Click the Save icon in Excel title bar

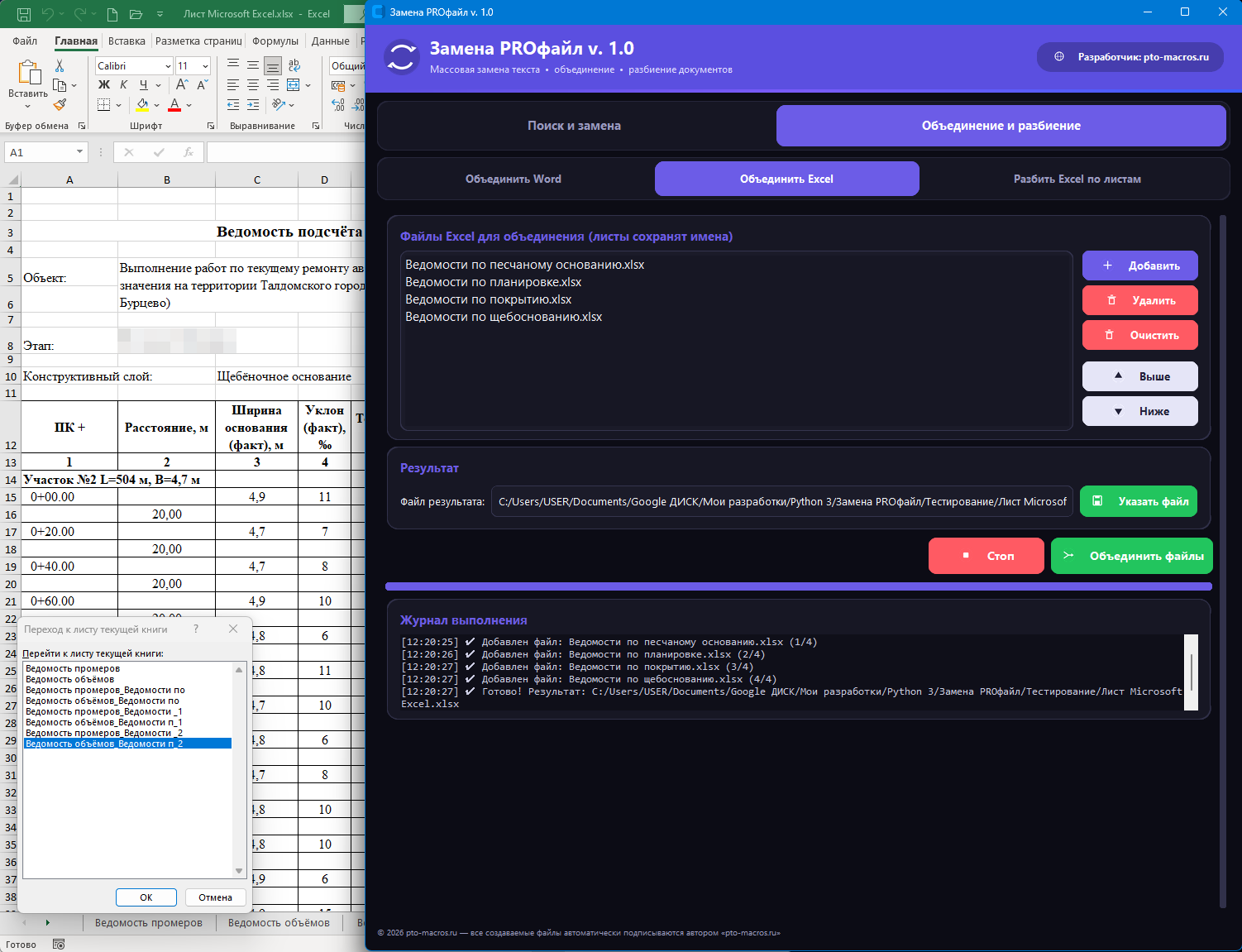coord(24,14)
